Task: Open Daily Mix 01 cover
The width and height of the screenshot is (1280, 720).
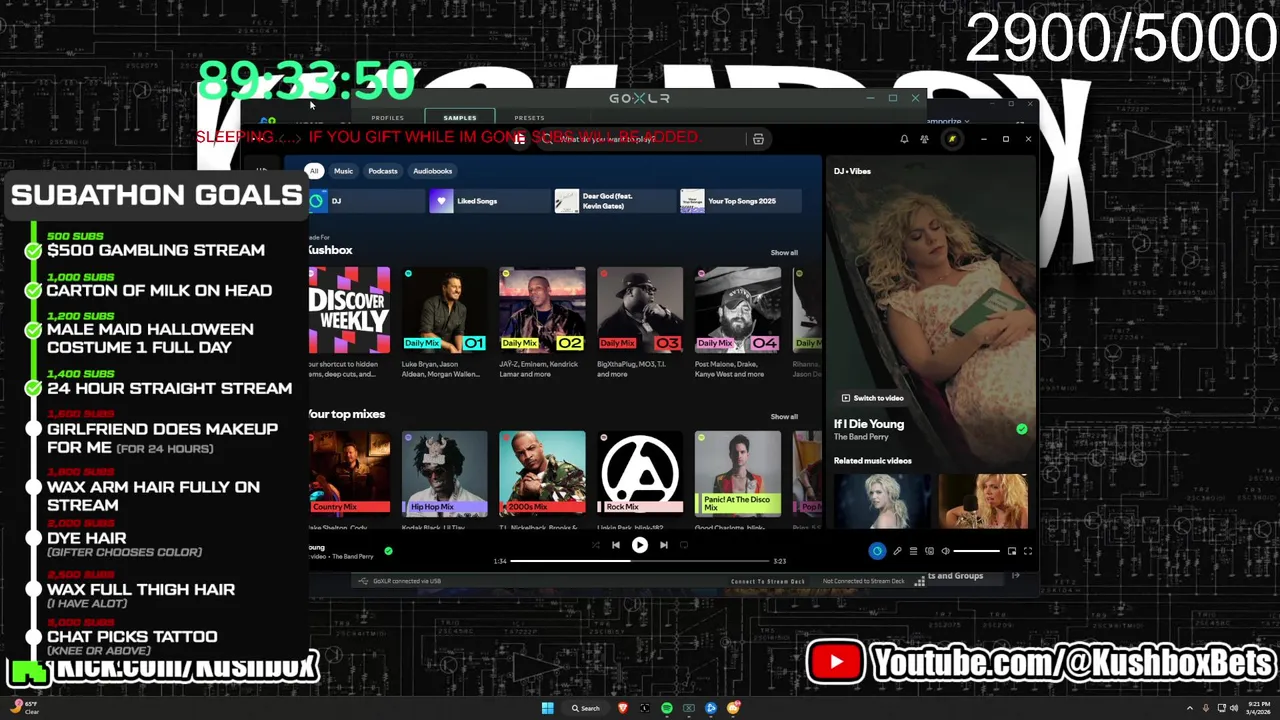Action: [444, 309]
